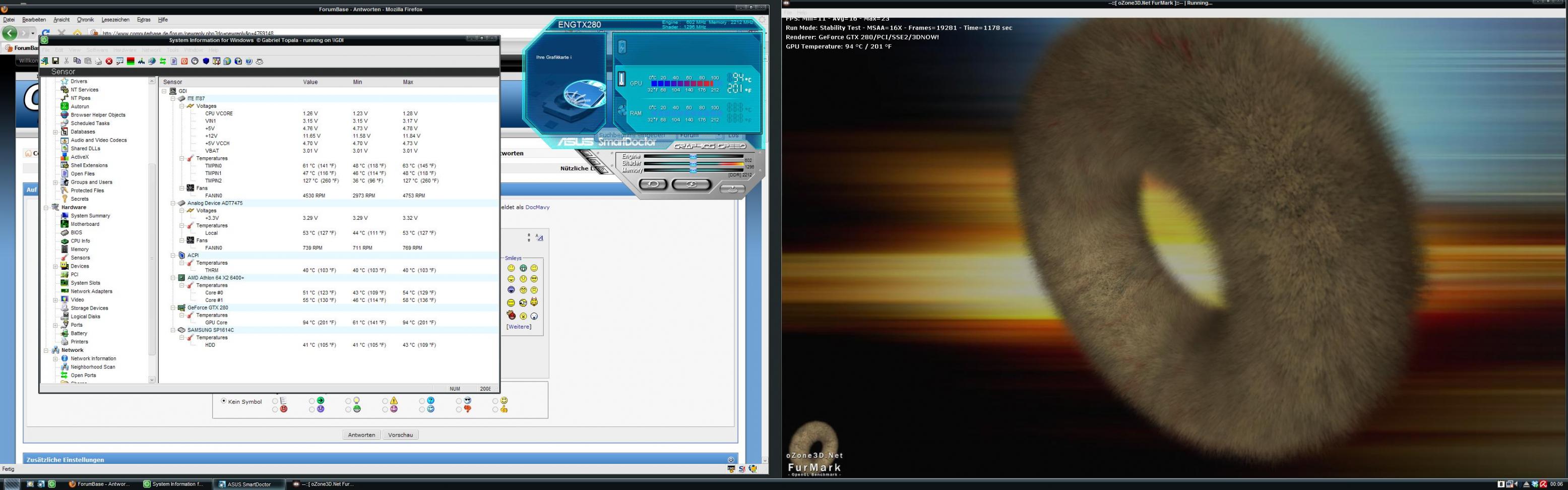Select the green arrow post icon radio
The width and height of the screenshot is (1568, 490).
312,401
